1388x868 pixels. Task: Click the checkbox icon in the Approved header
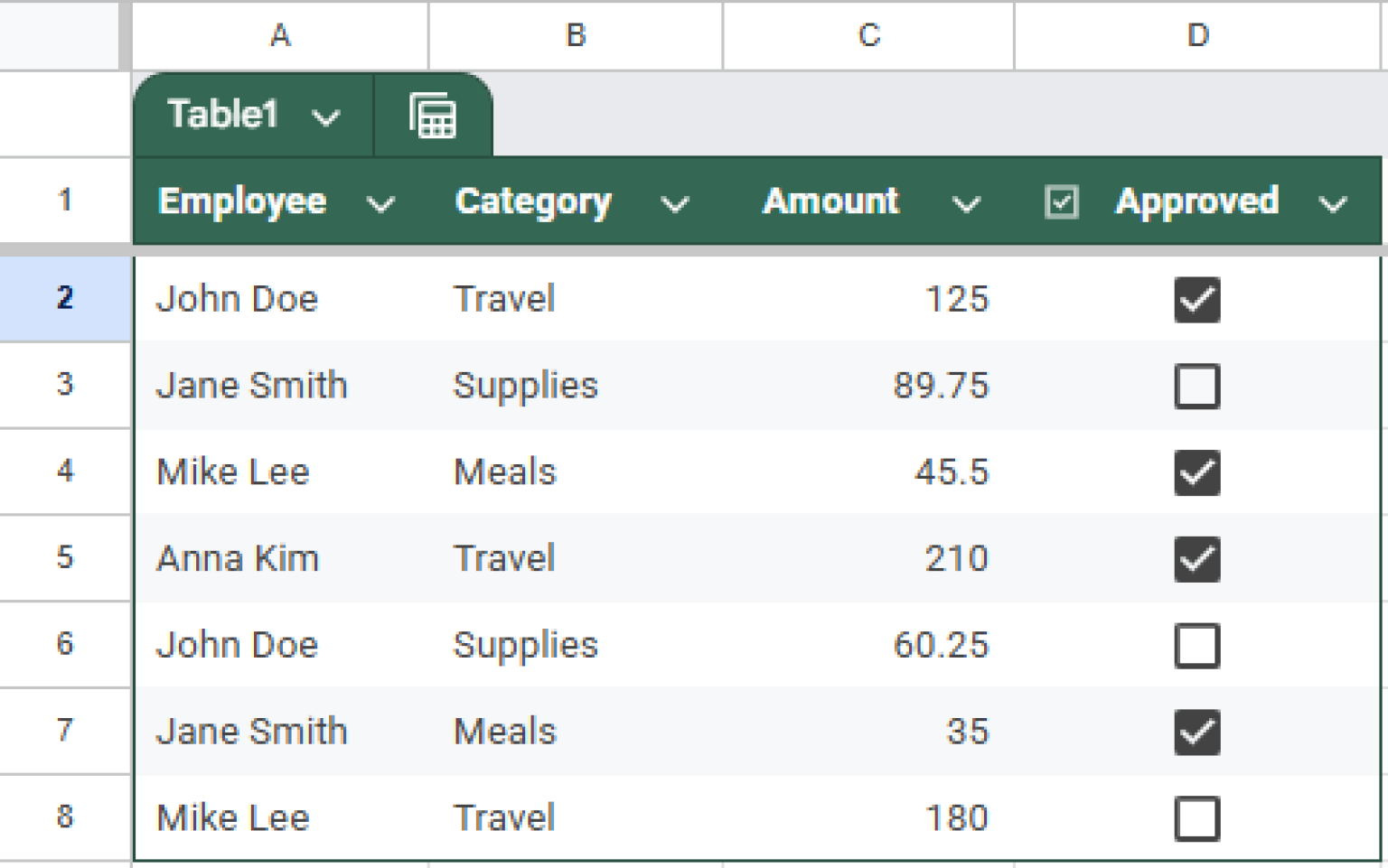point(1062,201)
